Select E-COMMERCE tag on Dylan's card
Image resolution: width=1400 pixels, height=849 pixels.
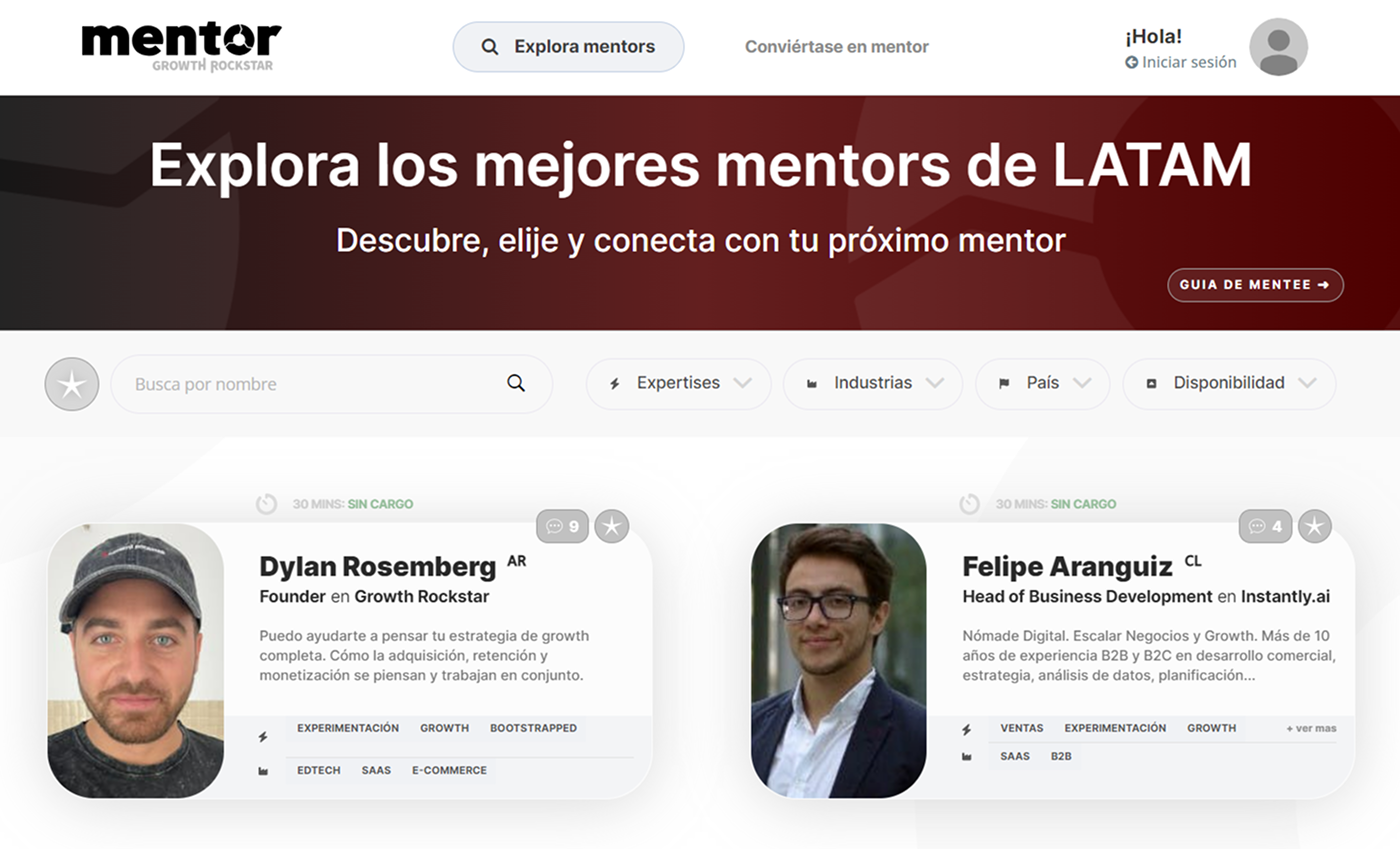pos(449,770)
